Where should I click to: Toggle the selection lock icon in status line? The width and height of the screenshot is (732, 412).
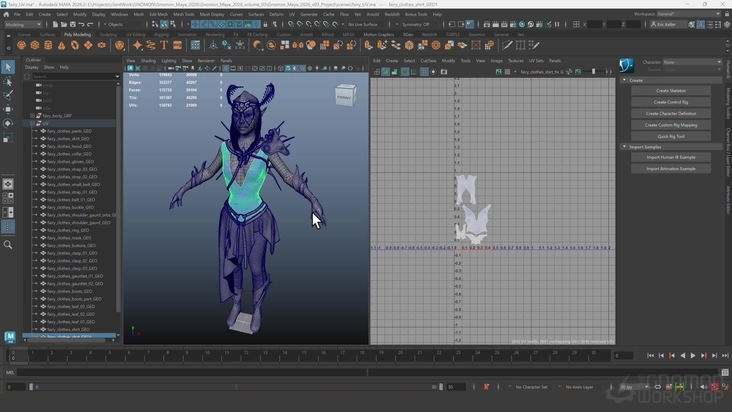click(x=265, y=24)
